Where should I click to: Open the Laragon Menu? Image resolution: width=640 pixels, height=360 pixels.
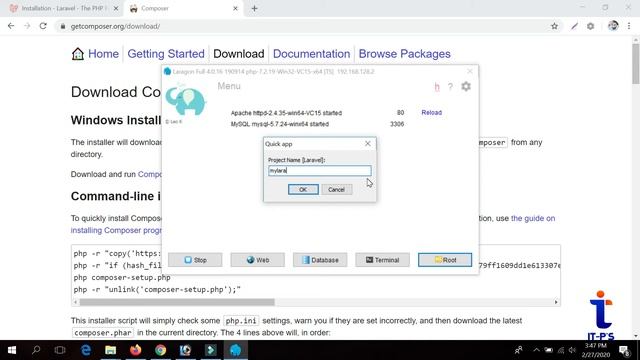coord(229,86)
